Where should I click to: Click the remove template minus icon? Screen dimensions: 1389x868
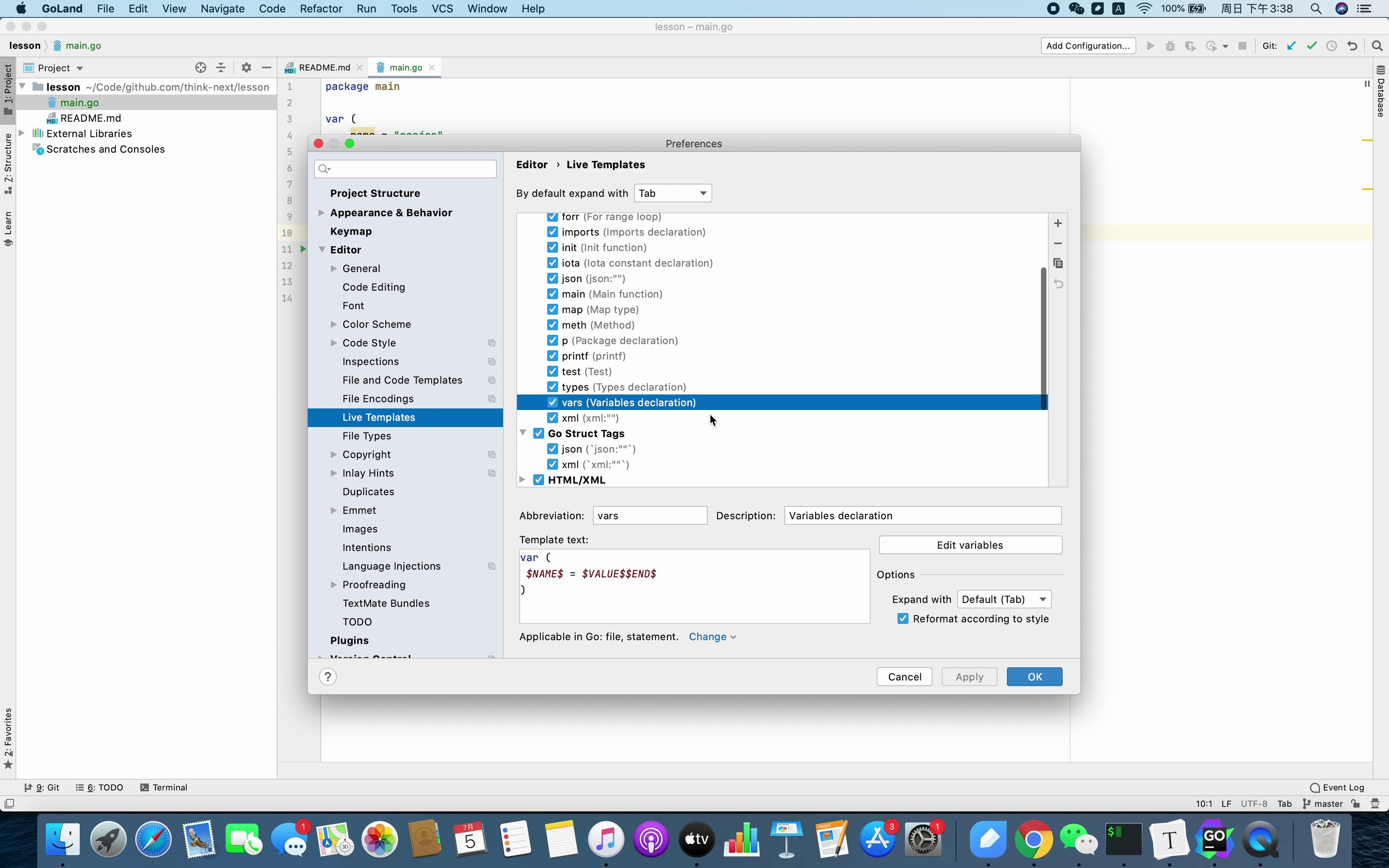[1058, 243]
